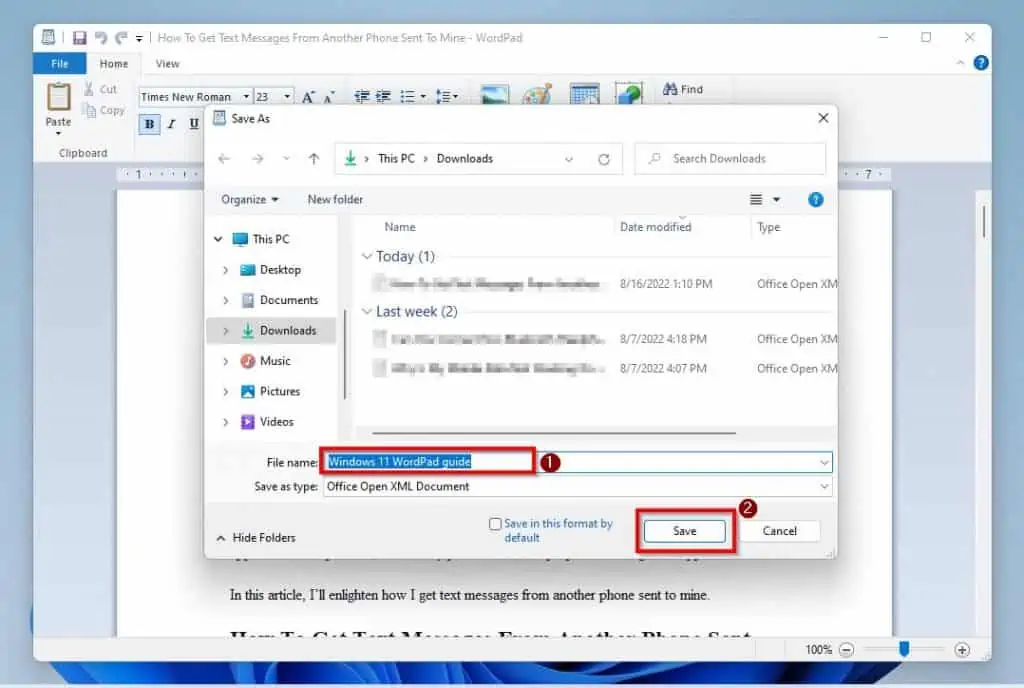The width and height of the screenshot is (1024, 688).
Task: Expand the Documents tree node
Action: click(225, 300)
